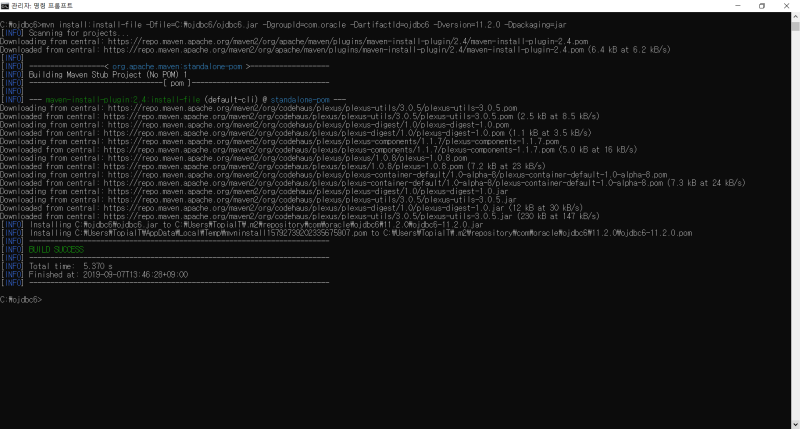Click the green BUILD SUCCESS text
Image resolution: width=800 pixels, height=429 pixels.
pyautogui.click(x=56, y=249)
